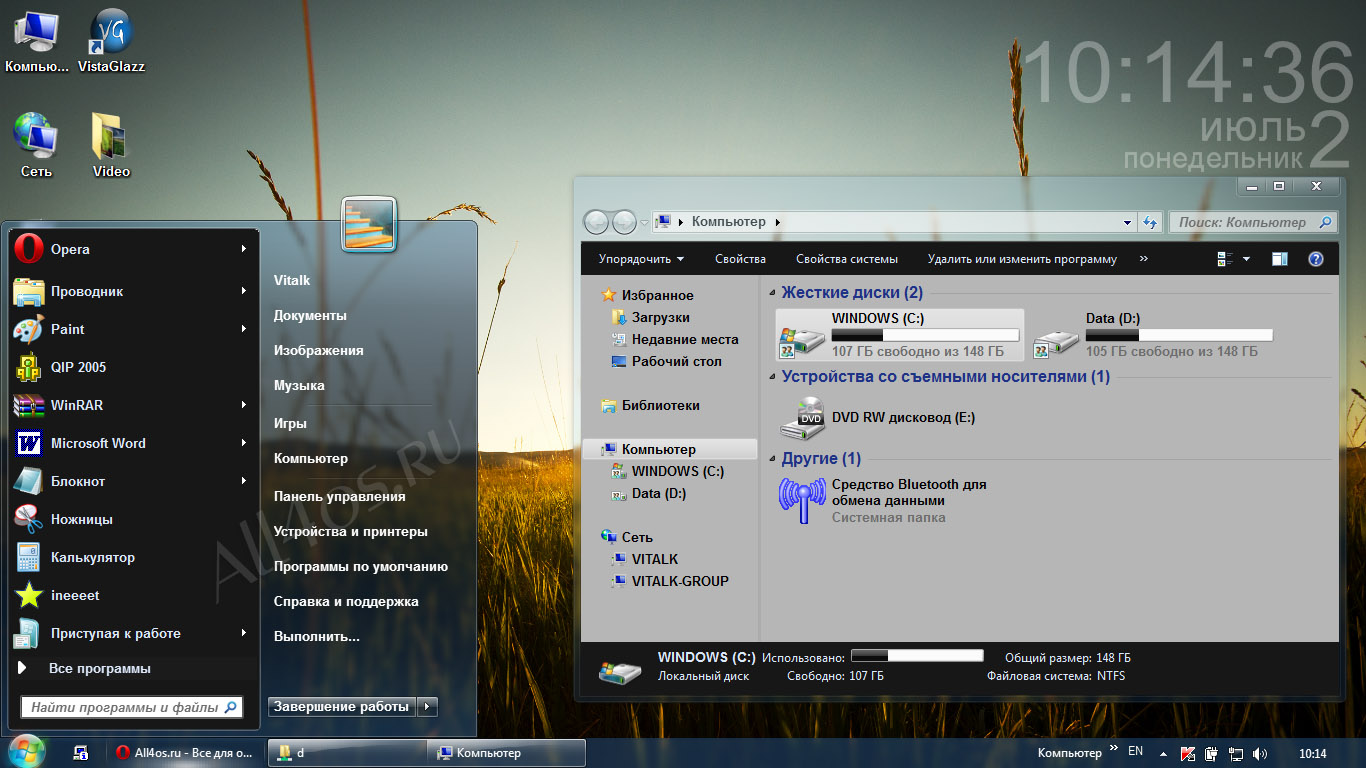Expand the WinRAR submenu arrow
1366x768 pixels.
244,405
